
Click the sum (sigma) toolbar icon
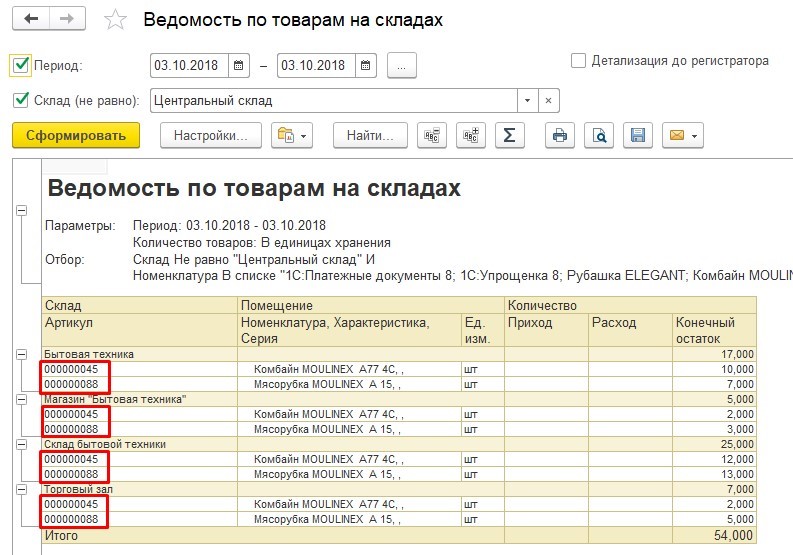(x=510, y=135)
